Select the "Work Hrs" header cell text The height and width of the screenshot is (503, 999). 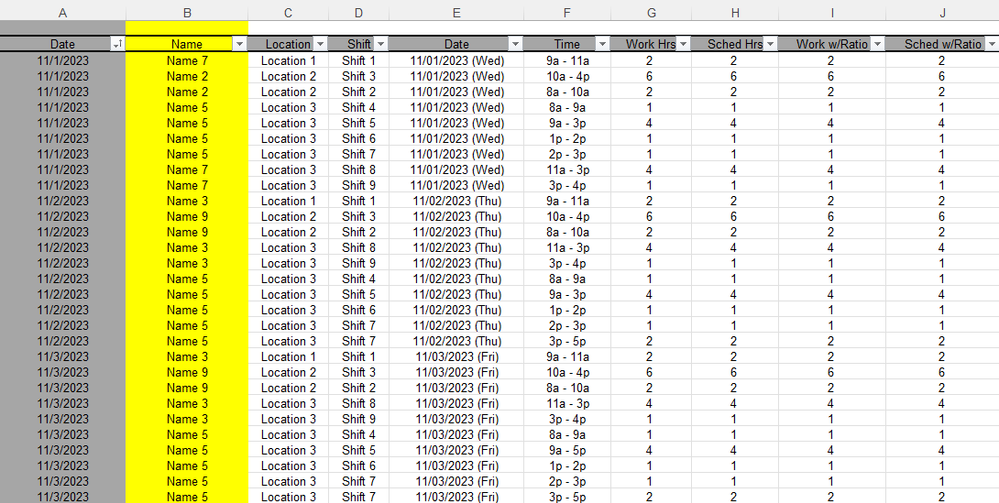(650, 45)
